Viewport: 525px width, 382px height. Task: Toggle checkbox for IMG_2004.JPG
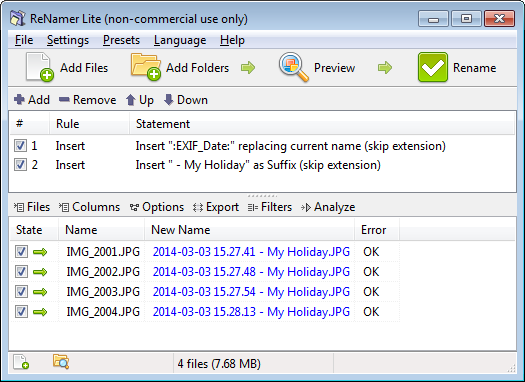21,312
